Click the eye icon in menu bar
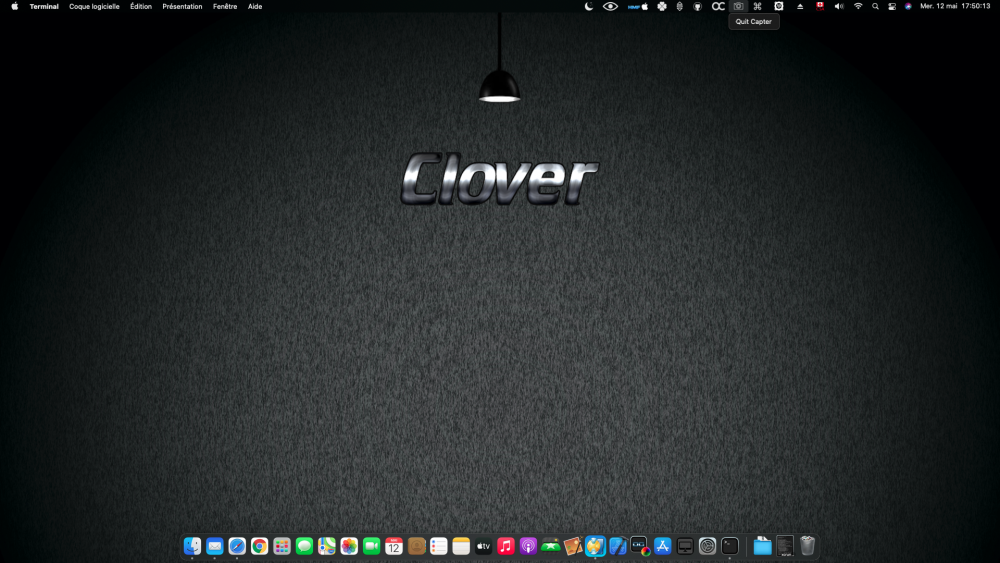The height and width of the screenshot is (563, 1000). [x=610, y=6]
